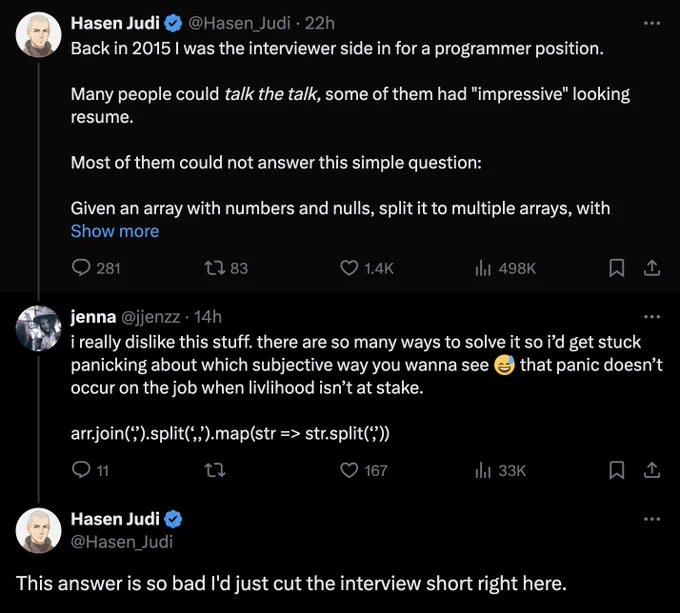The image size is (680, 613).
Task: Open more options on Hasen Judi's last reply
Action: pos(652,519)
